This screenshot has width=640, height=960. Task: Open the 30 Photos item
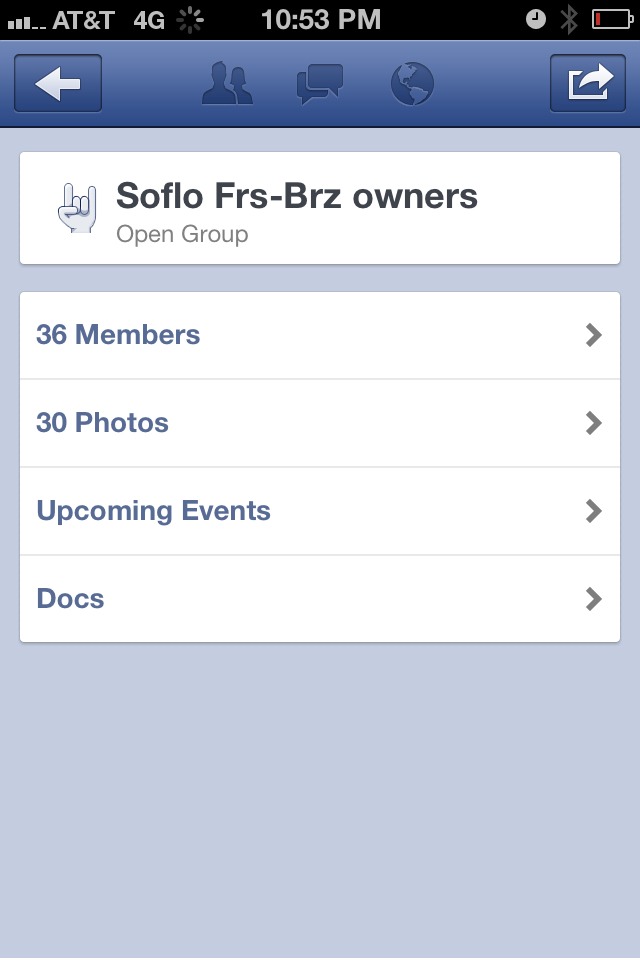click(x=102, y=423)
